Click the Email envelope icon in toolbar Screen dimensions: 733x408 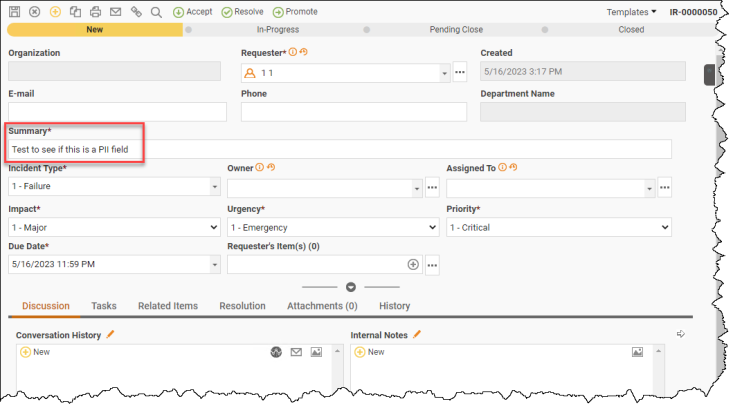point(115,12)
